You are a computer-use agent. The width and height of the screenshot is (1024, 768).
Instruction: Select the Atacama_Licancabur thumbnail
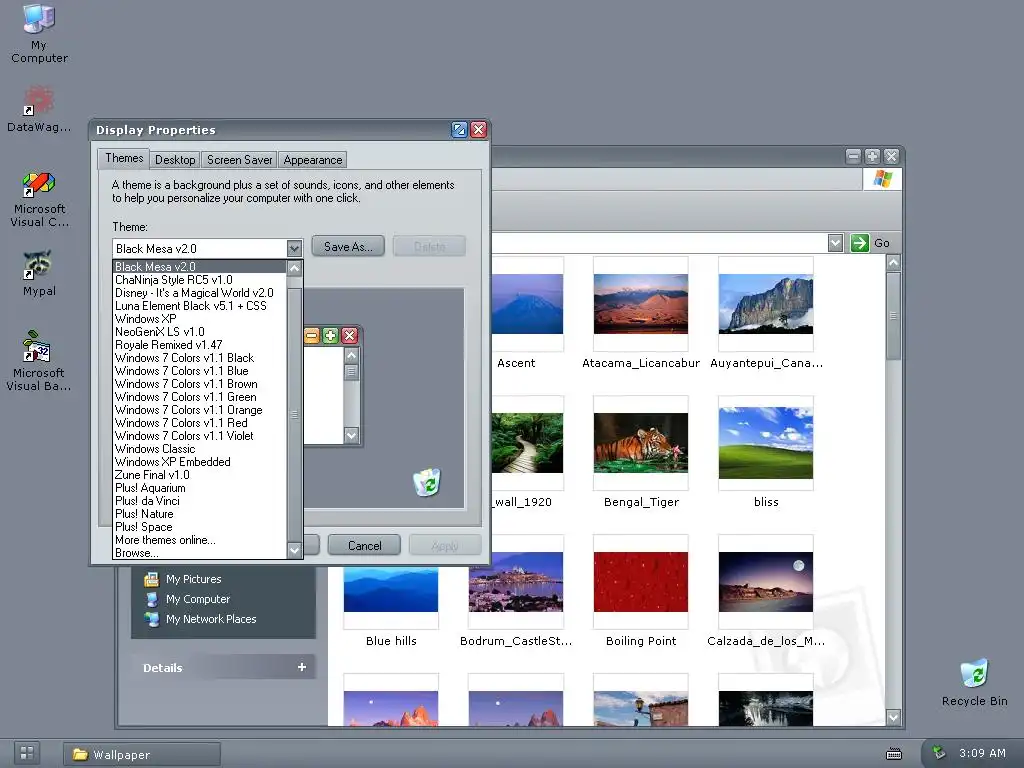point(641,304)
